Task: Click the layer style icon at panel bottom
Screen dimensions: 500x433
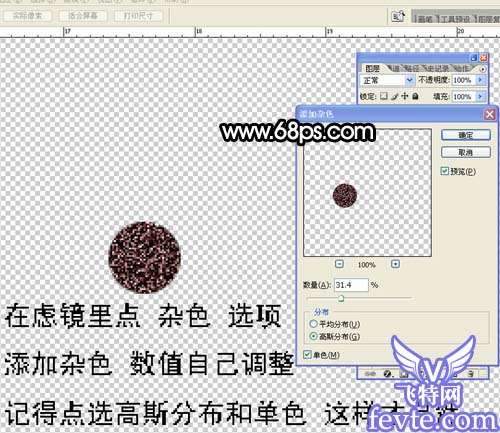Action: point(387,374)
